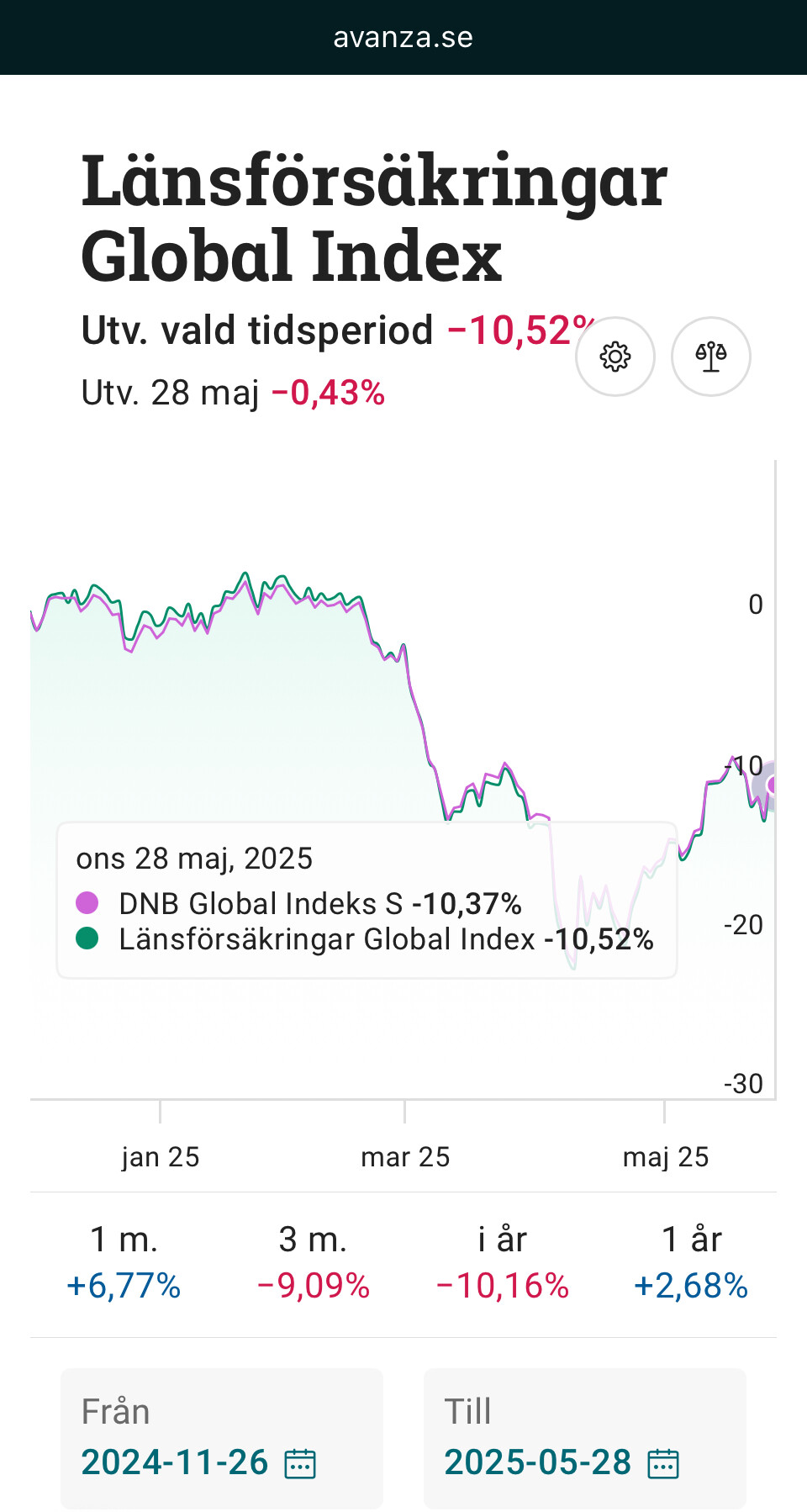Click the jan 25 axis label
Viewport: 807px width, 1512px height.
tap(161, 1157)
